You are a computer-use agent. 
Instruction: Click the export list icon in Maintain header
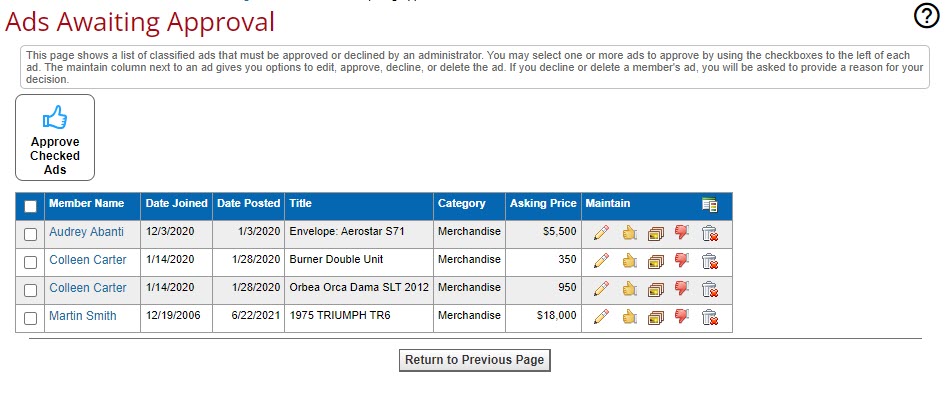[x=710, y=205]
